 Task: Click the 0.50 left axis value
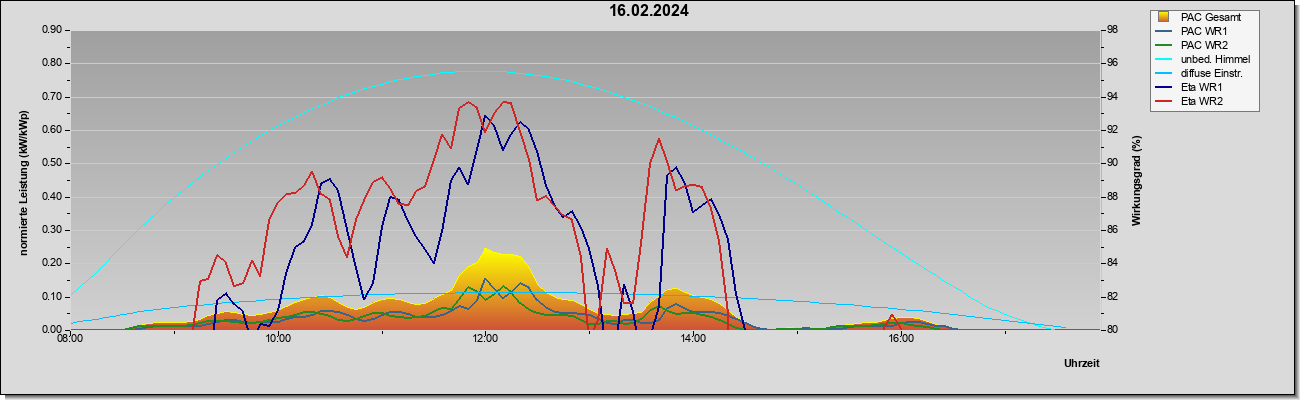tap(53, 163)
